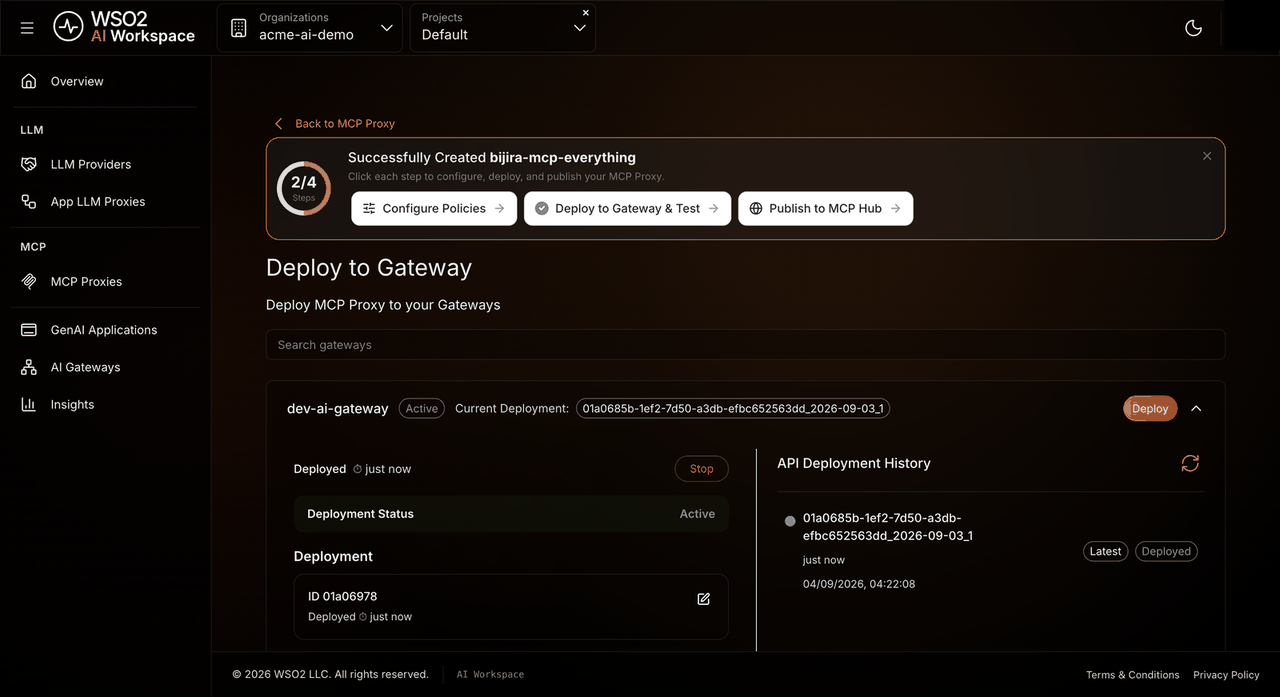This screenshot has width=1280, height=697.
Task: Clear the Projects selection with the x
Action: point(586,13)
